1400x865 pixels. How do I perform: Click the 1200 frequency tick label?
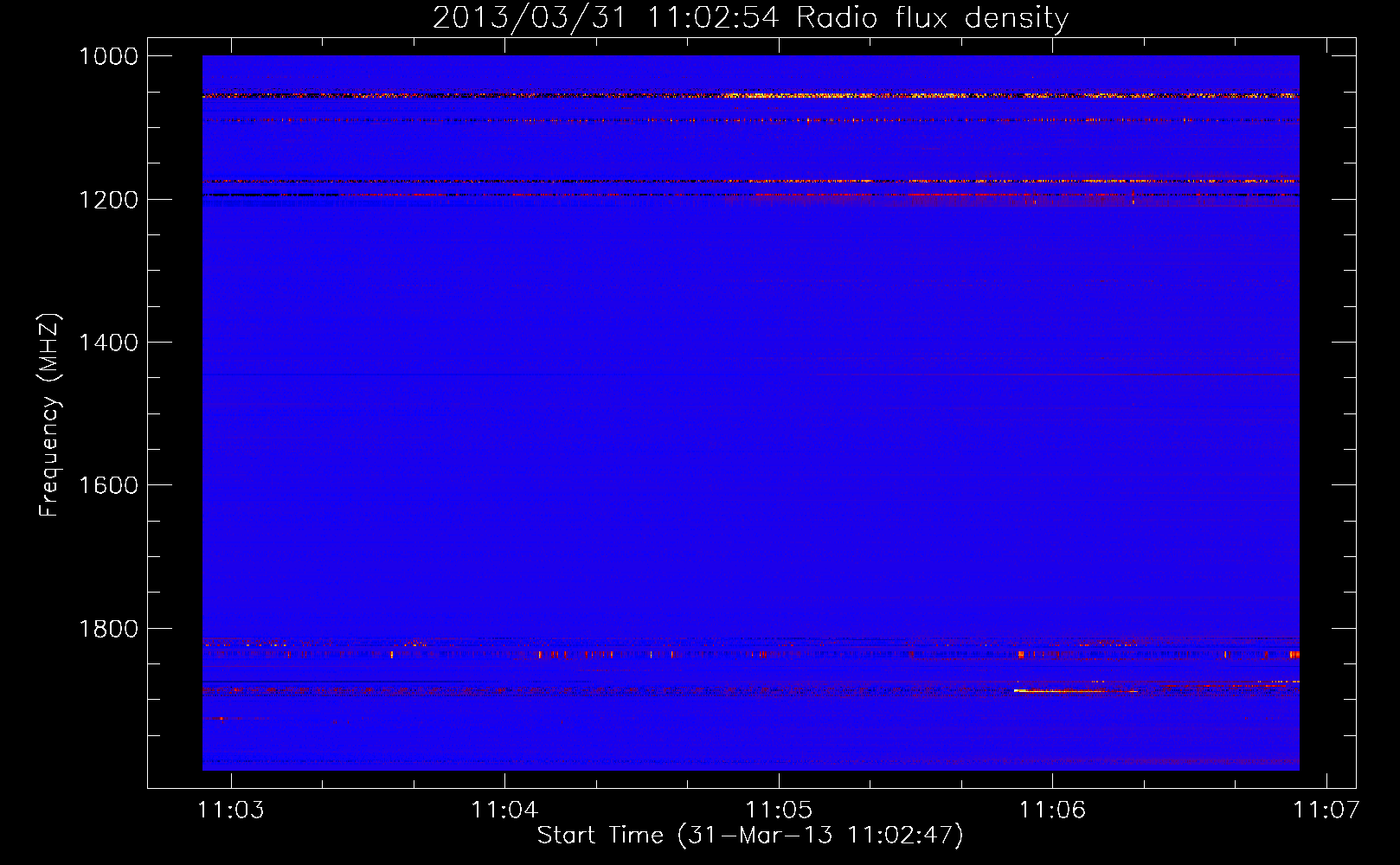coord(108,200)
